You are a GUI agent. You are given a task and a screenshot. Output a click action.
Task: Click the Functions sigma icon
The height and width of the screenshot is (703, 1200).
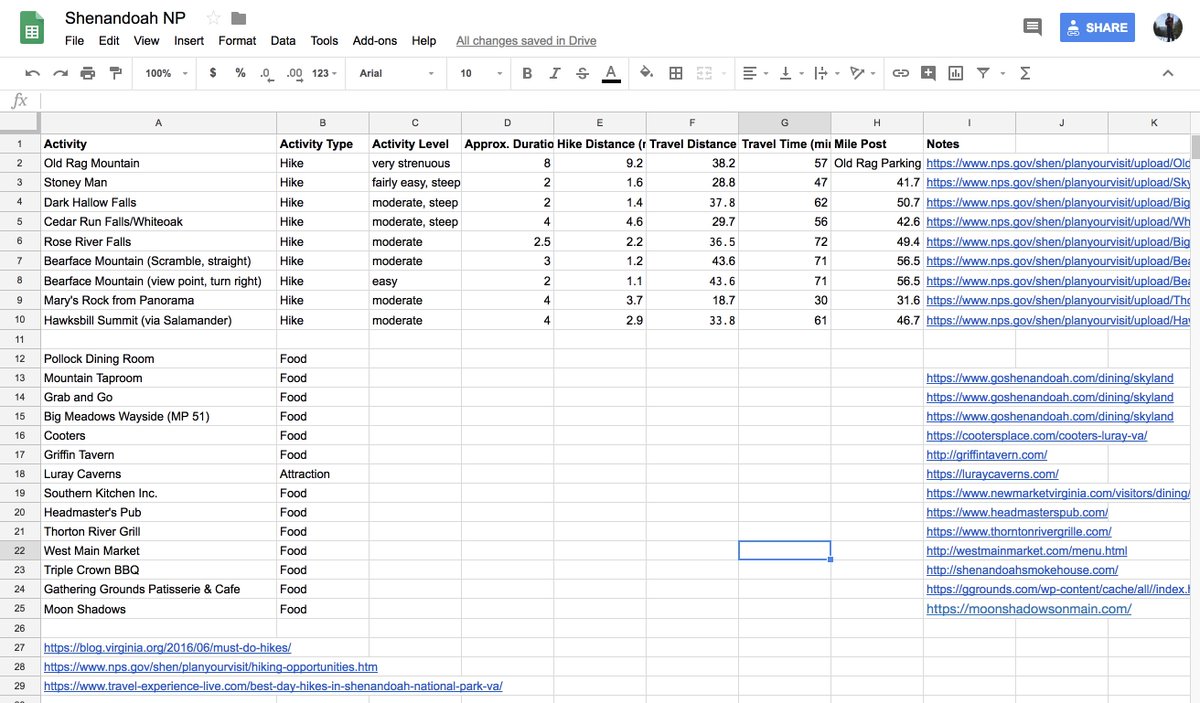tap(1025, 73)
